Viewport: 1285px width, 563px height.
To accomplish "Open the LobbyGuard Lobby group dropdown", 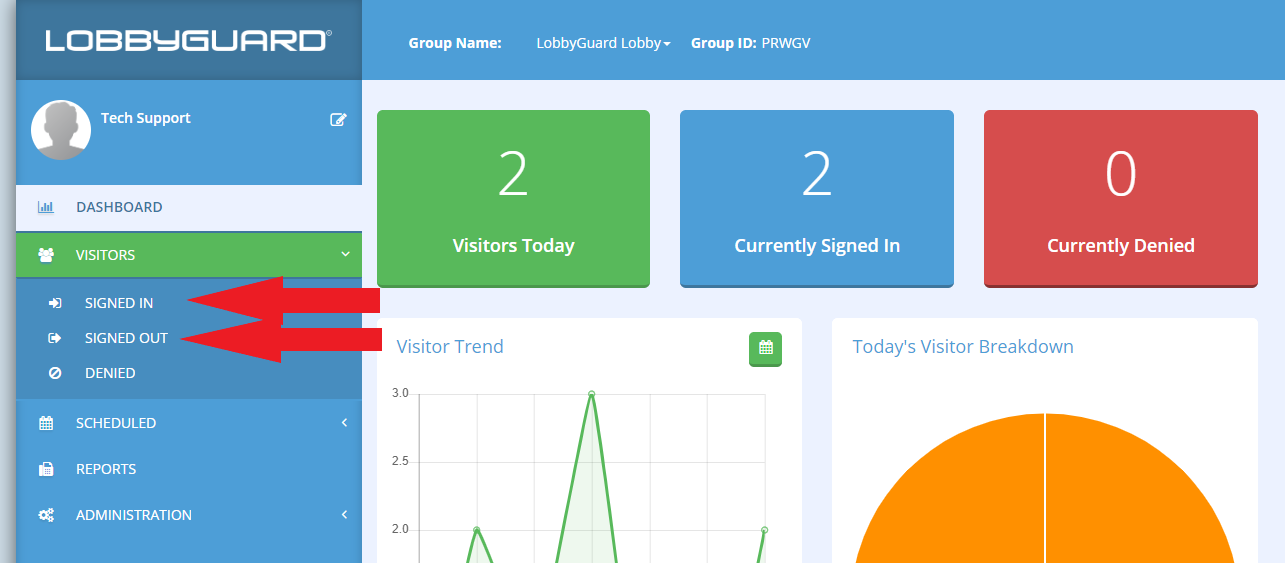I will [603, 43].
